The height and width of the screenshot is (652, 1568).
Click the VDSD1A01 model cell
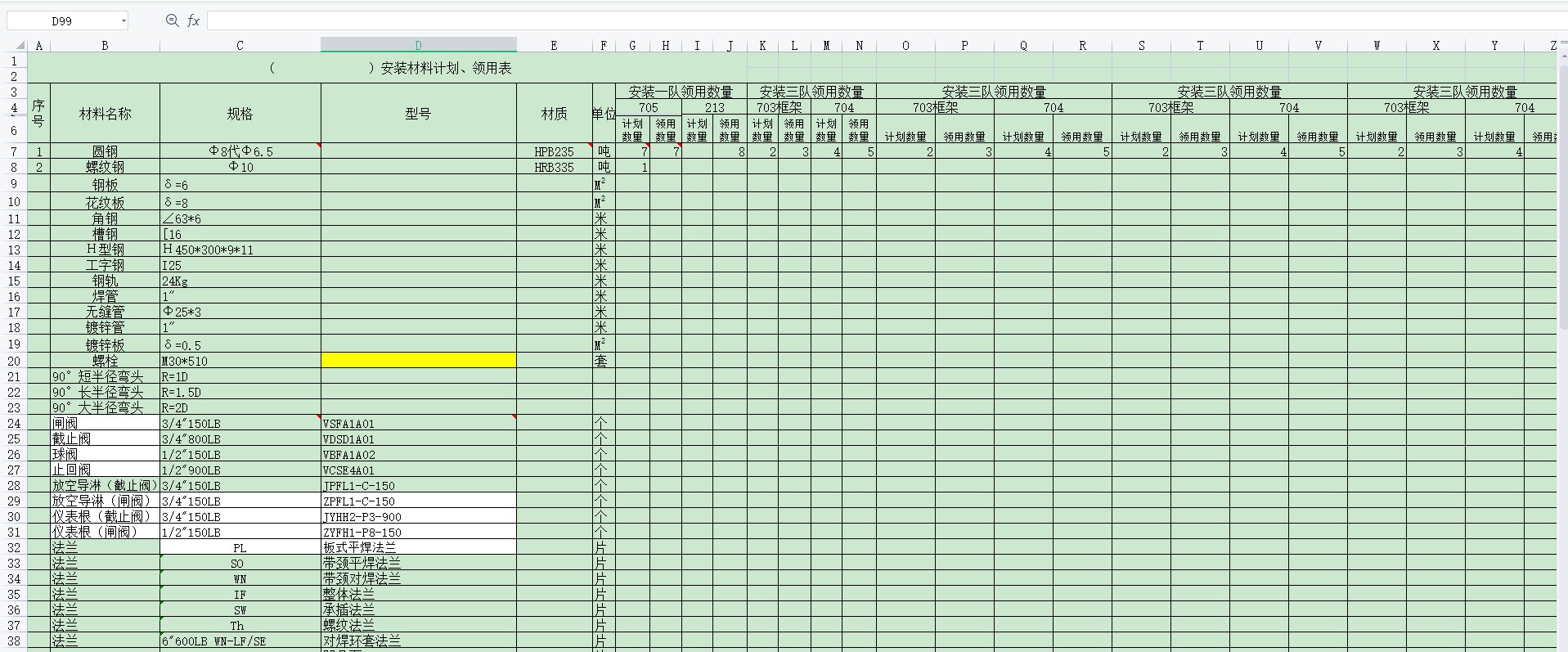point(419,438)
